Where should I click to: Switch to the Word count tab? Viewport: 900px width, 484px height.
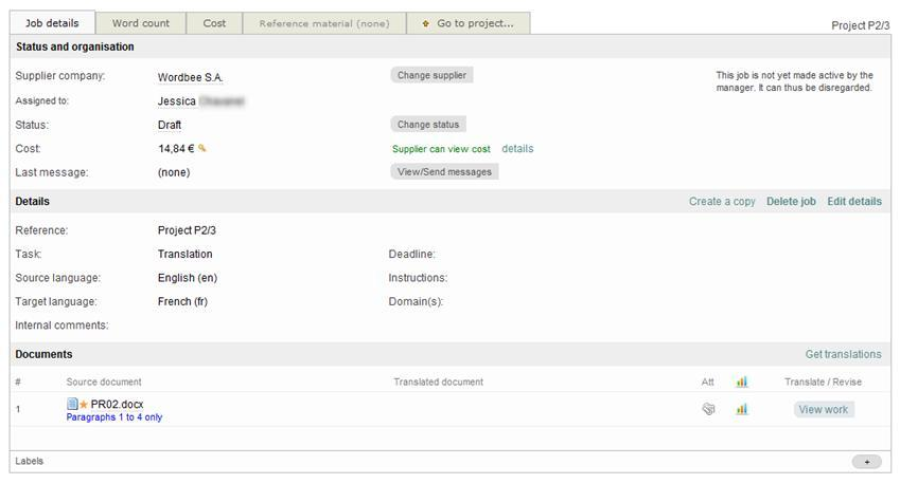pos(141,23)
